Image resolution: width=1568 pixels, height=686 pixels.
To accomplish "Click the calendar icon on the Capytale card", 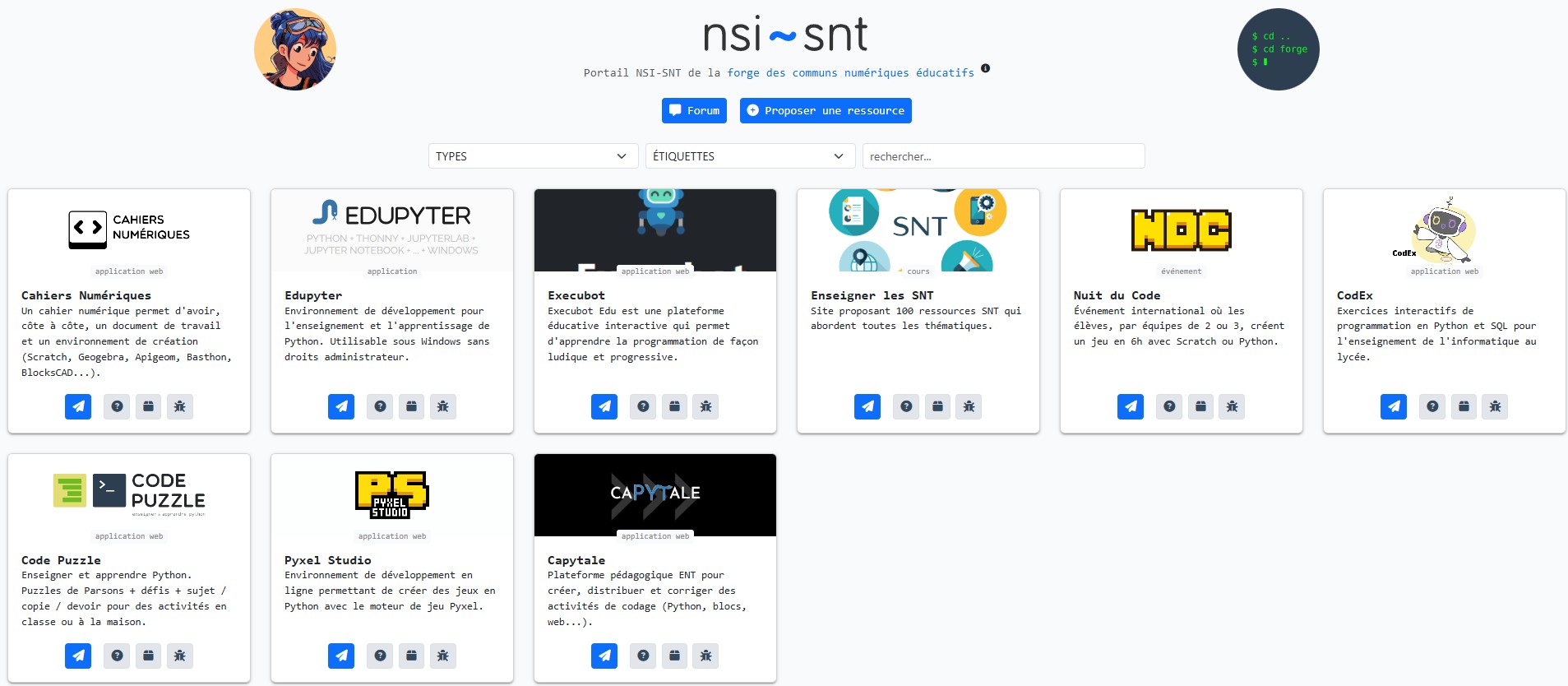I will tap(674, 656).
